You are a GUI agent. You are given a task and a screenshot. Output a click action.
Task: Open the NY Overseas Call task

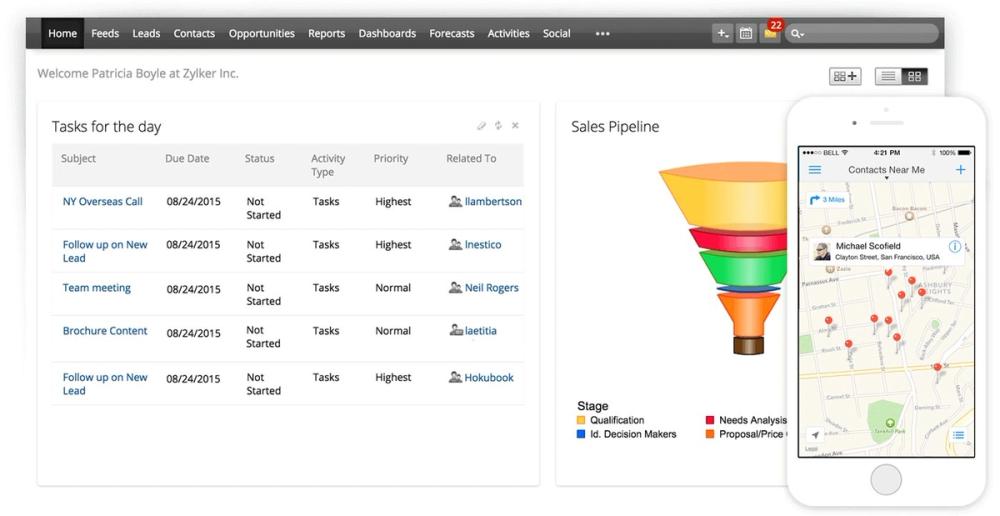pos(103,202)
